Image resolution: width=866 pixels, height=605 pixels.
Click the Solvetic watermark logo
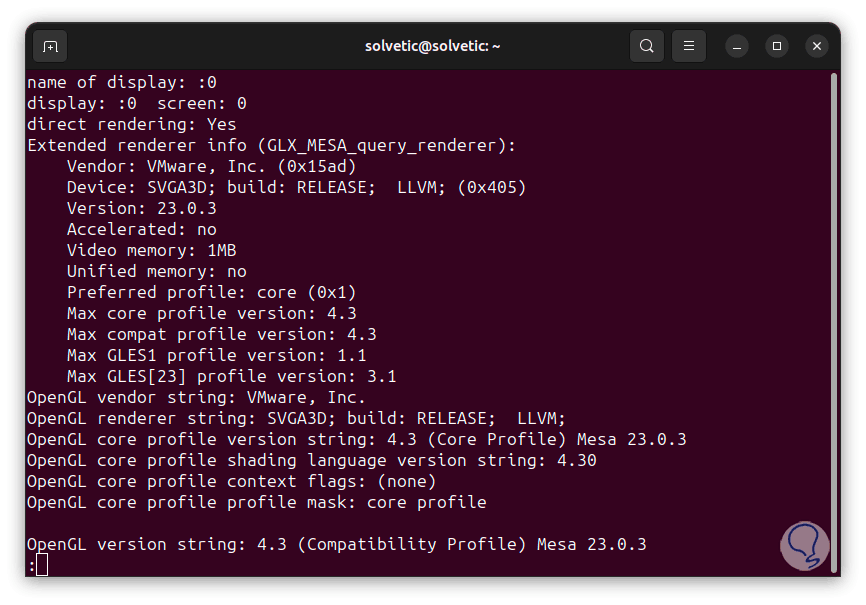tap(805, 545)
